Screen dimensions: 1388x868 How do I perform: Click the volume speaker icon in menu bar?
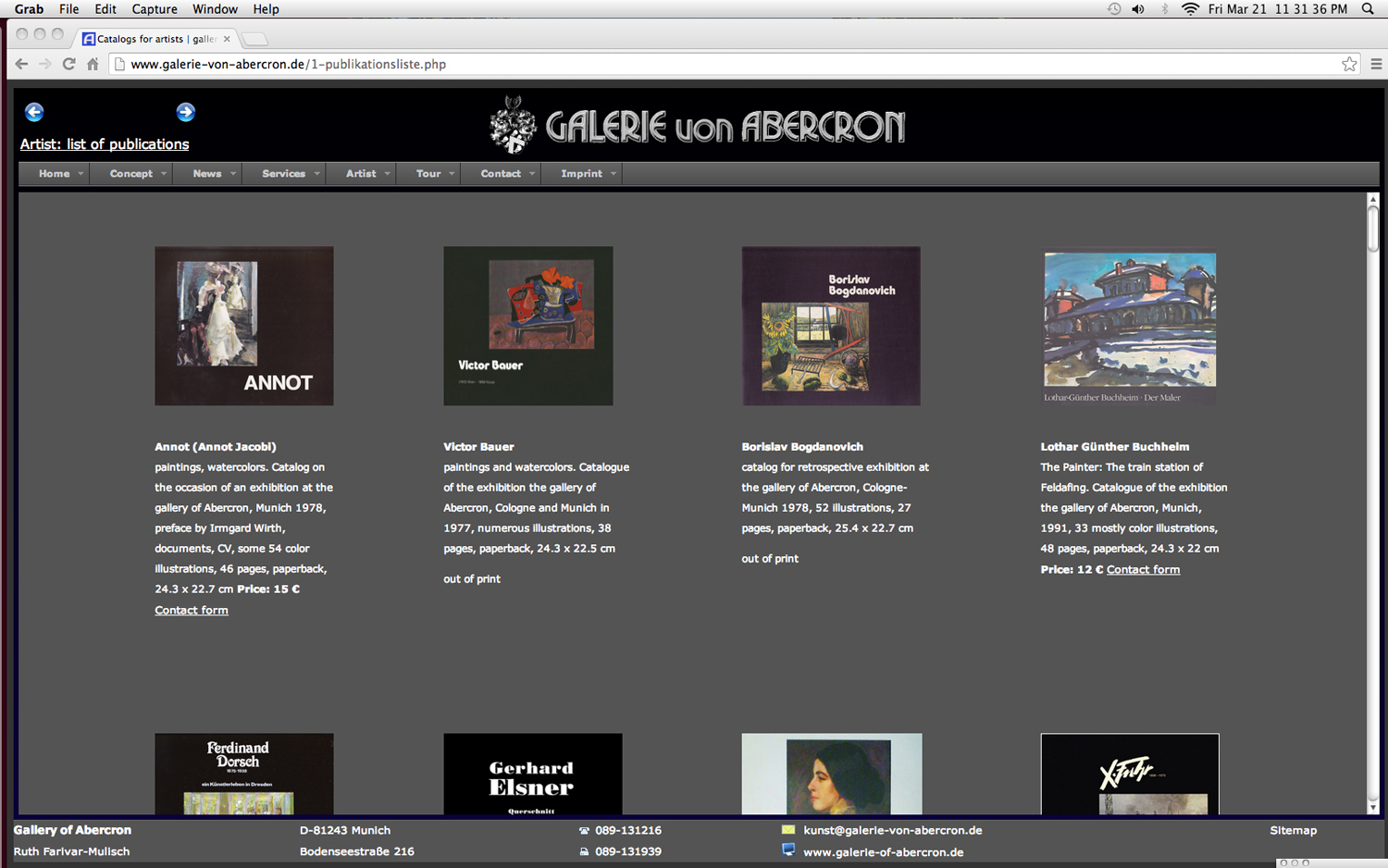[x=1138, y=8]
